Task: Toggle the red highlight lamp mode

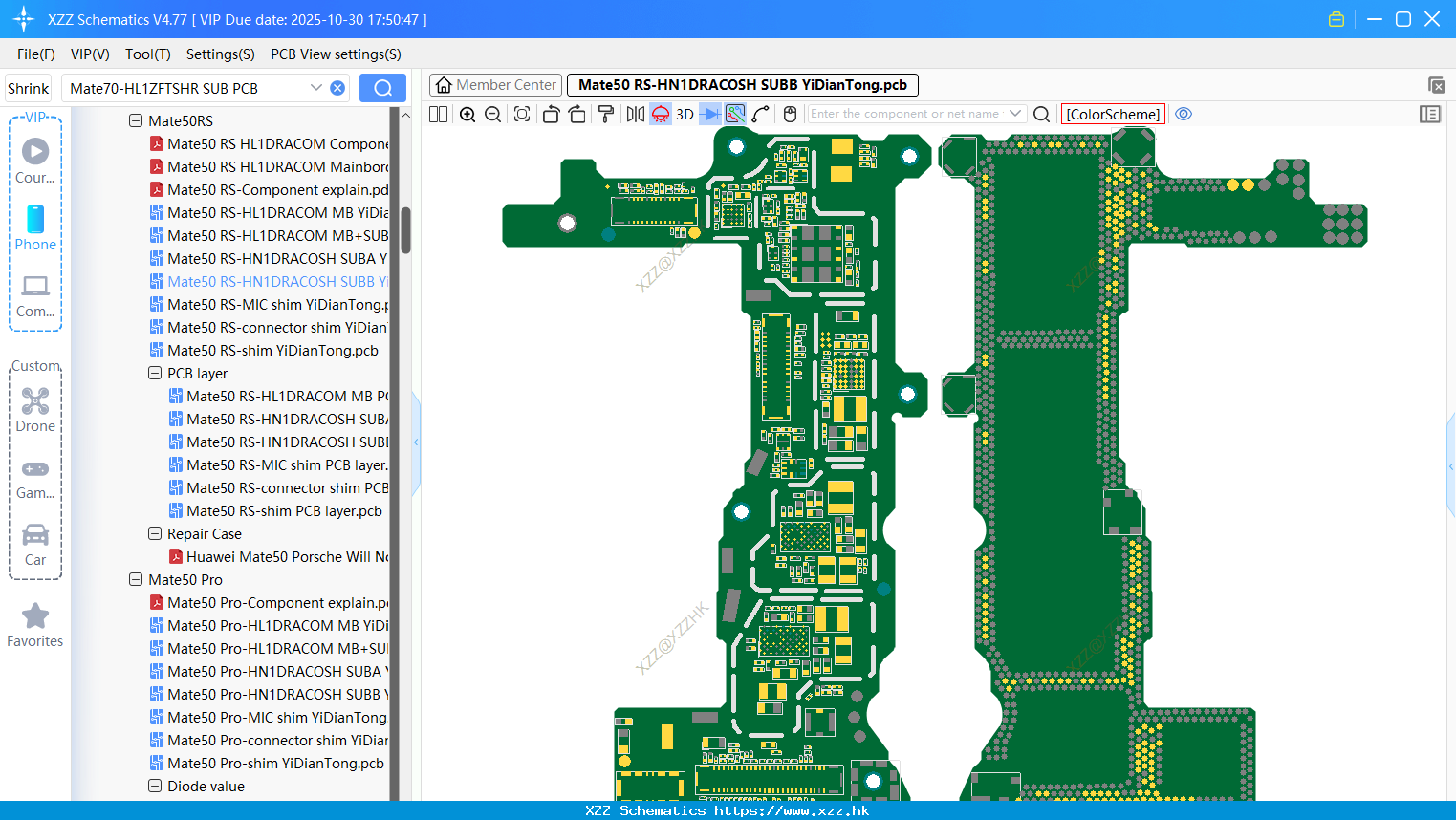Action: (x=661, y=114)
